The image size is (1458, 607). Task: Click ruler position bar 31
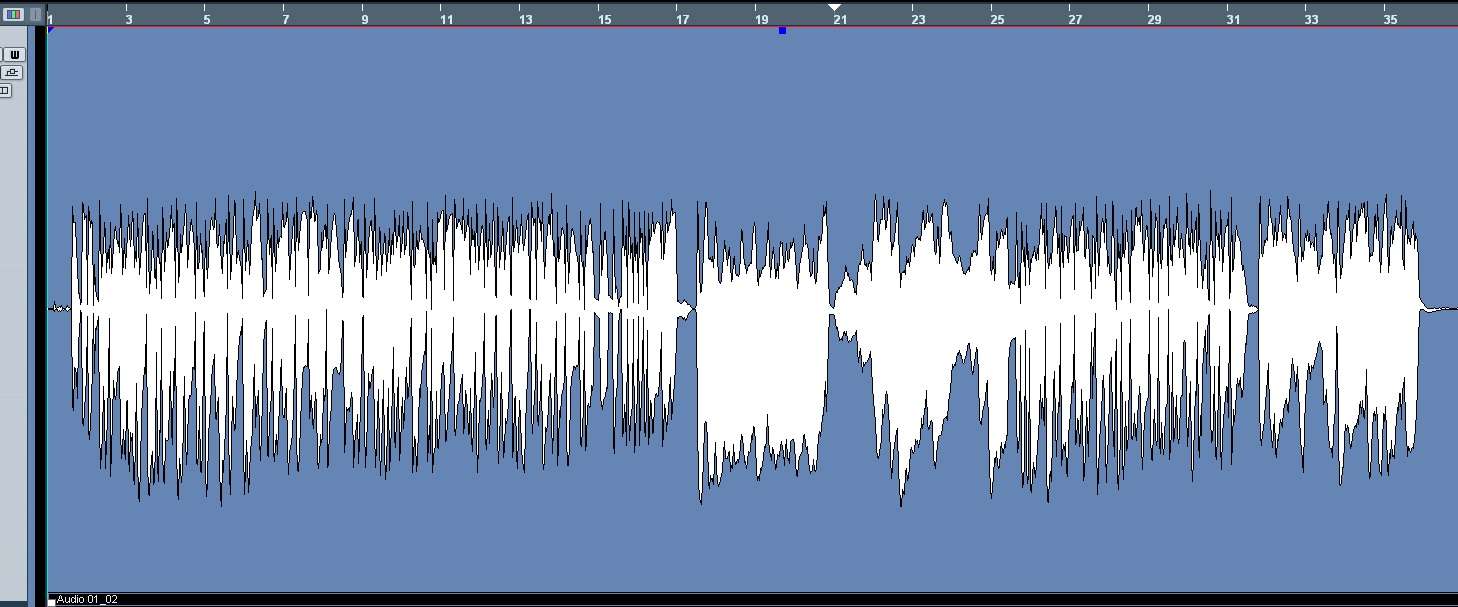coord(1233,19)
